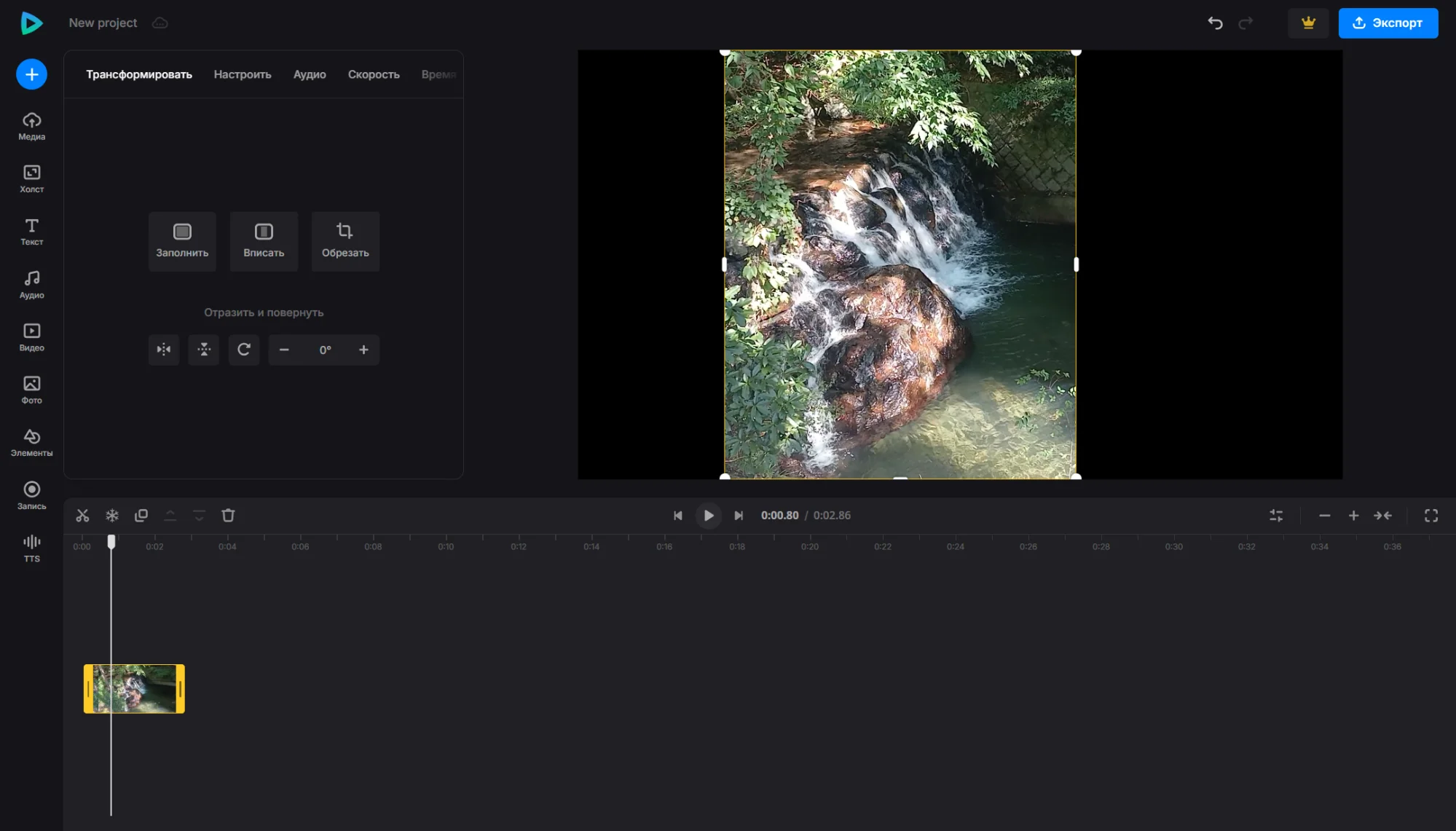
Task: Skip to the next clip end
Action: tap(739, 516)
